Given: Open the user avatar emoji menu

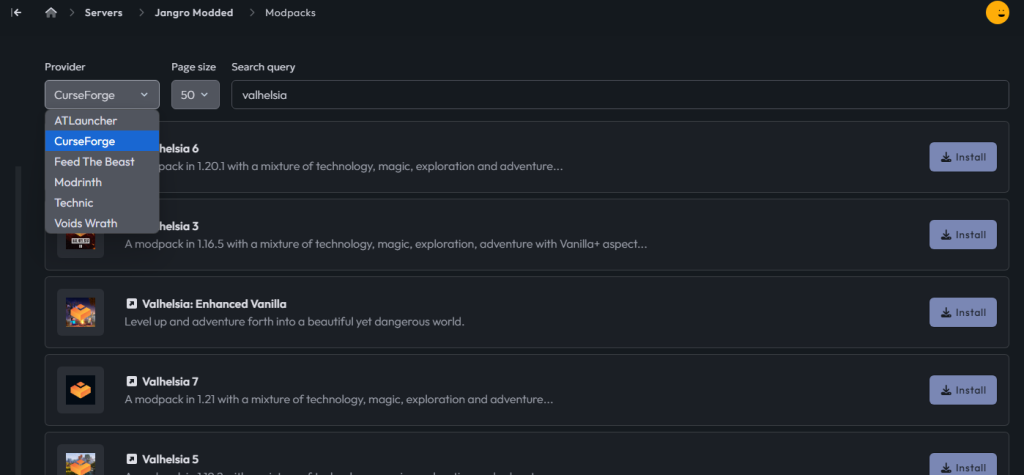Looking at the screenshot, I should [997, 13].
